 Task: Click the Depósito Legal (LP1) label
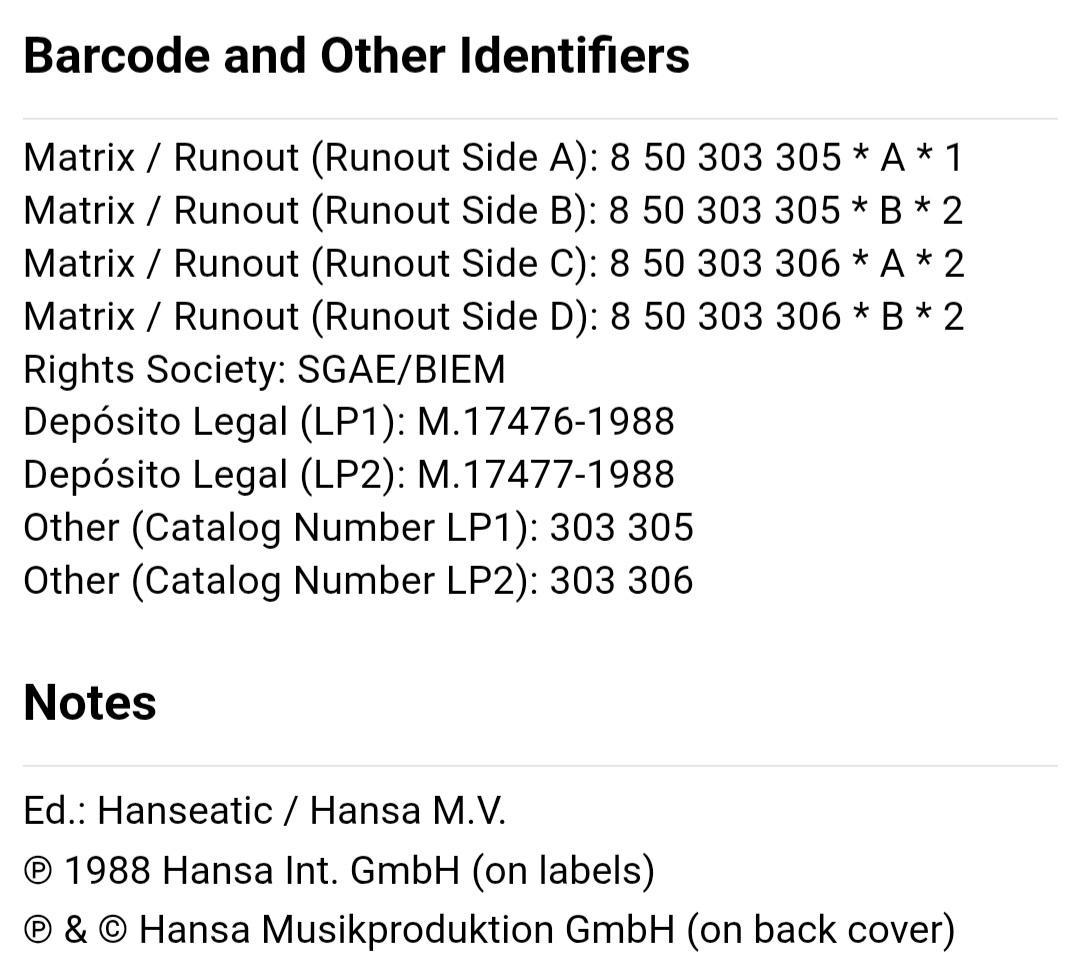point(213,422)
